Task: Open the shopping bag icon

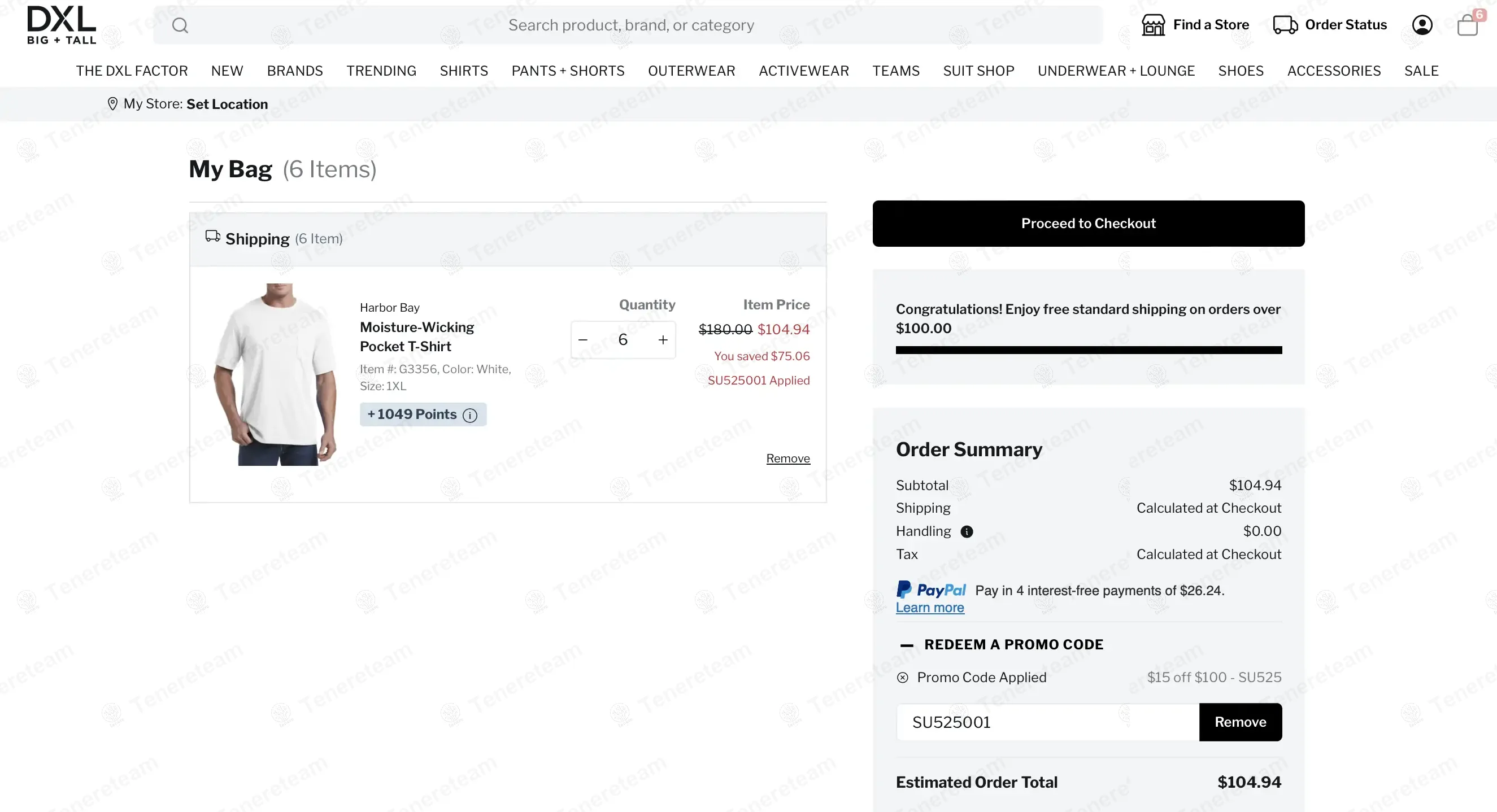Action: click(1468, 25)
